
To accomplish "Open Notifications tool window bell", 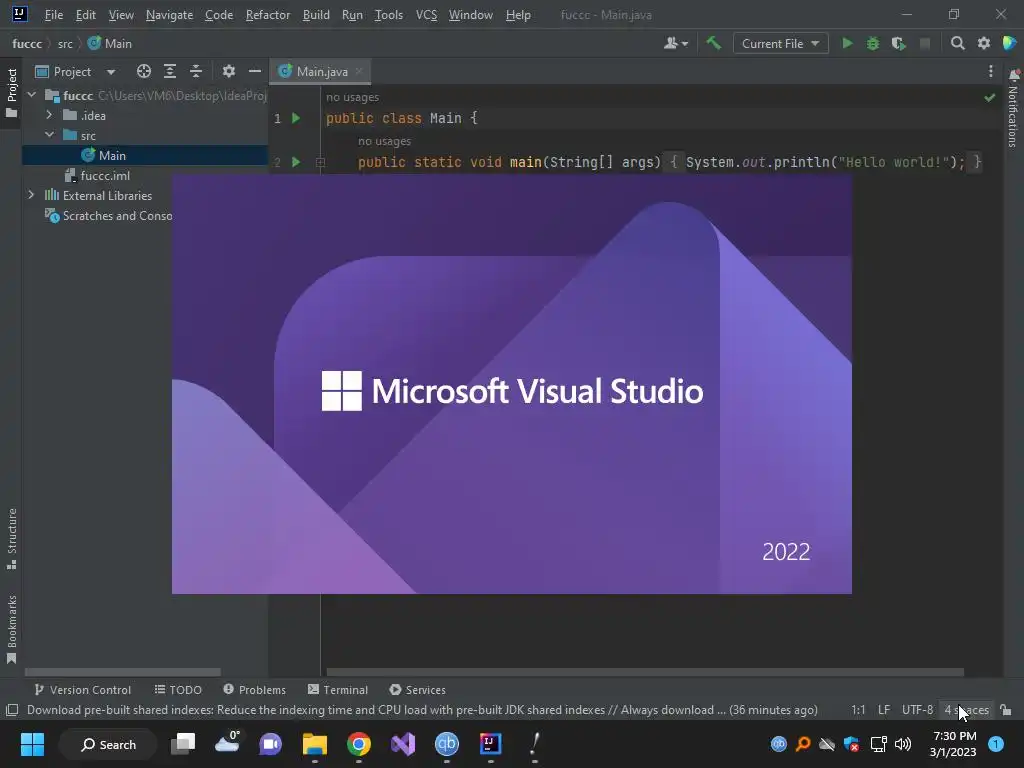I will click(1014, 76).
